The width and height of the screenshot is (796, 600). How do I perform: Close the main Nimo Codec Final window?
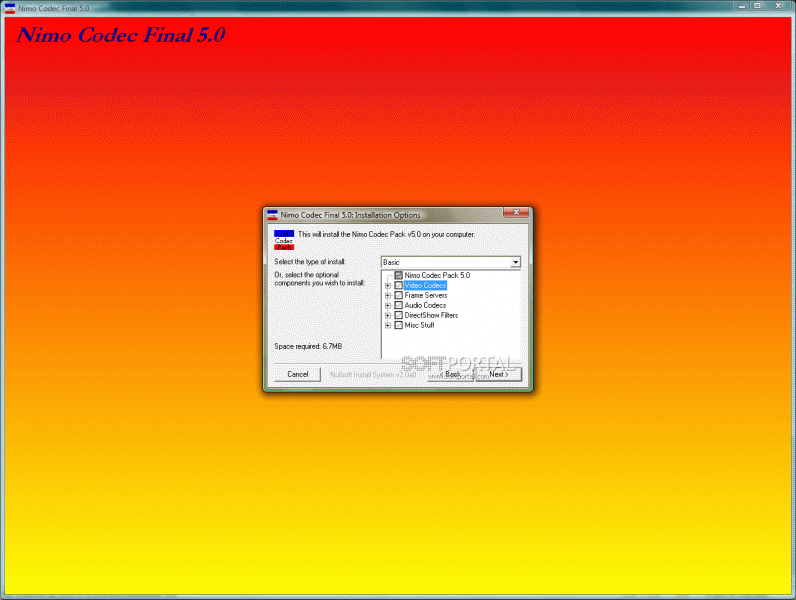click(x=778, y=6)
